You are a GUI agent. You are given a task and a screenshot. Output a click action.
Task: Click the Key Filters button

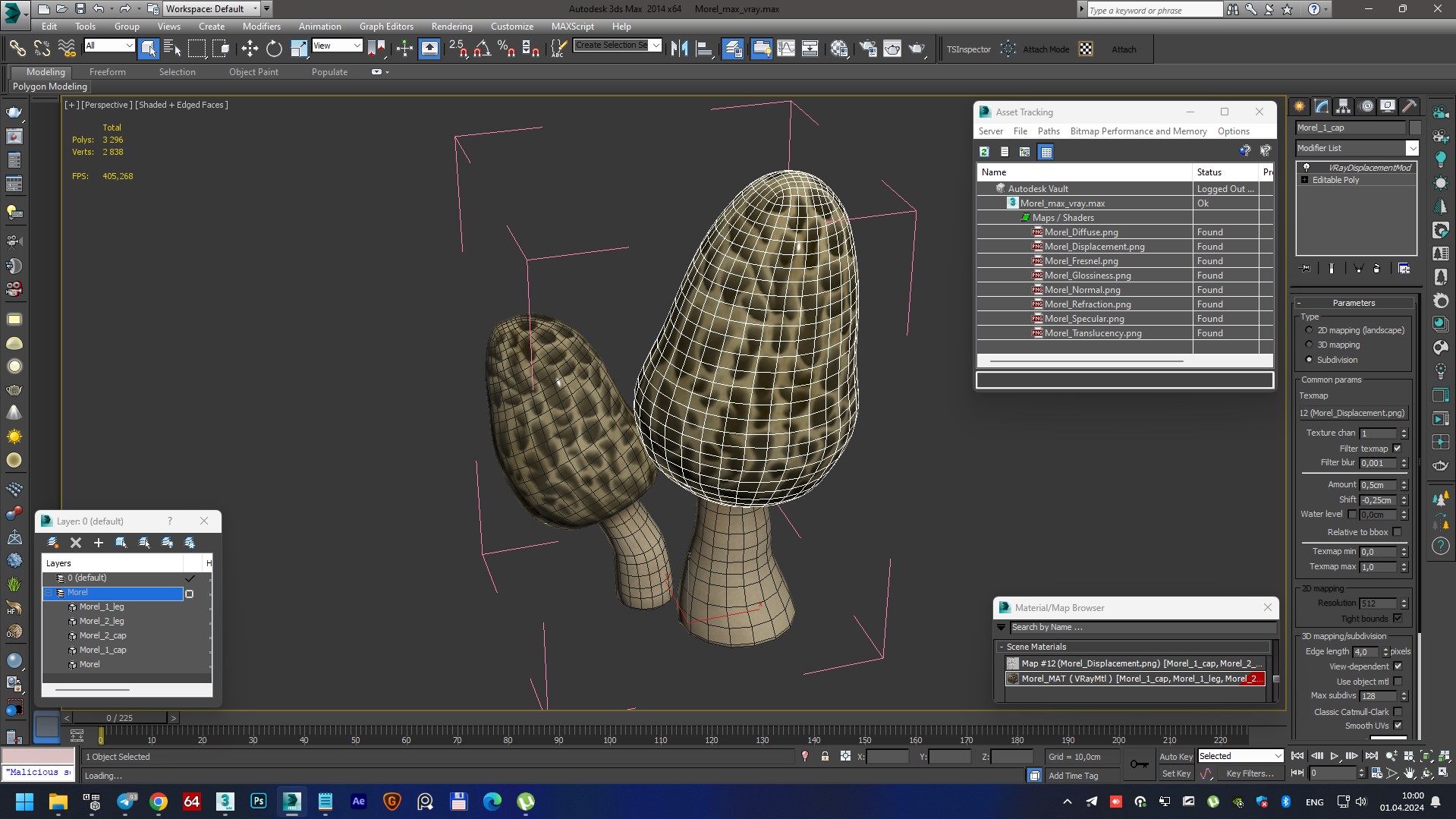tap(1249, 773)
